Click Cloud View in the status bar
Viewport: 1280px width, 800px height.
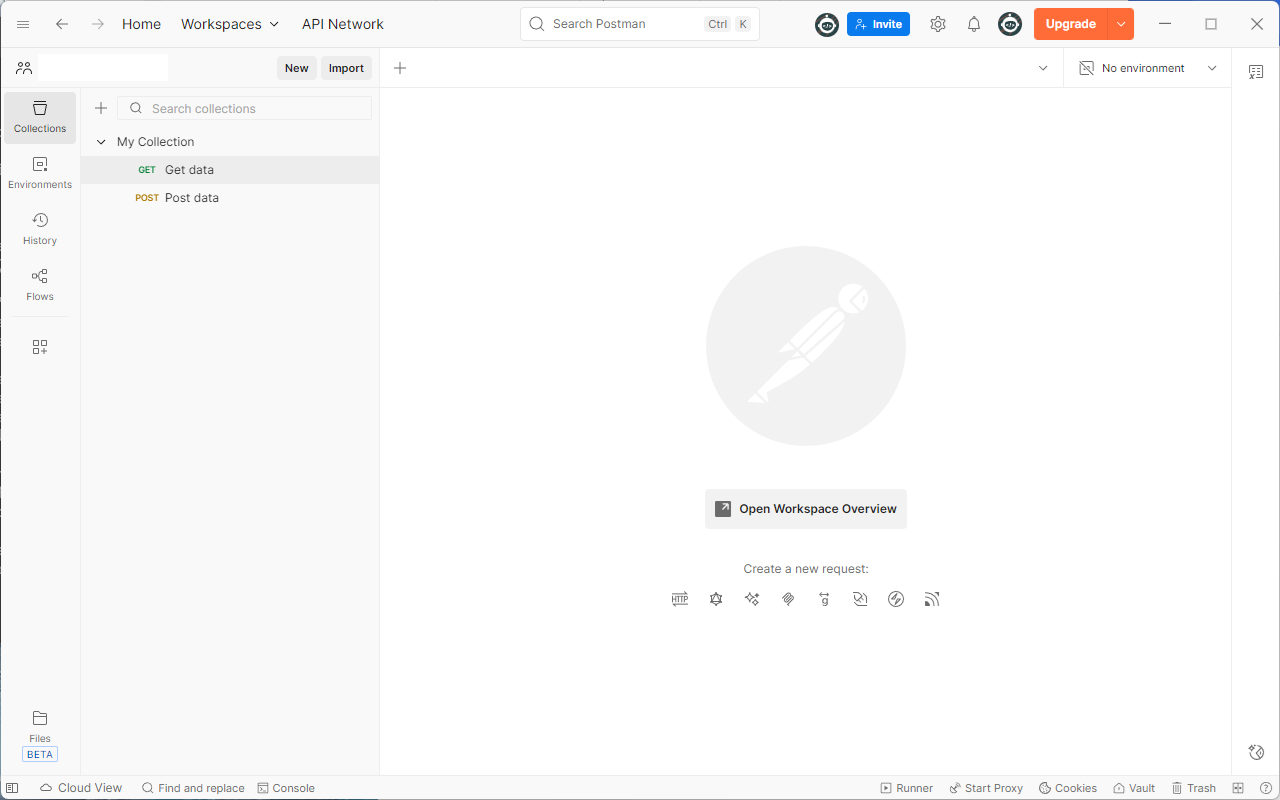81,788
